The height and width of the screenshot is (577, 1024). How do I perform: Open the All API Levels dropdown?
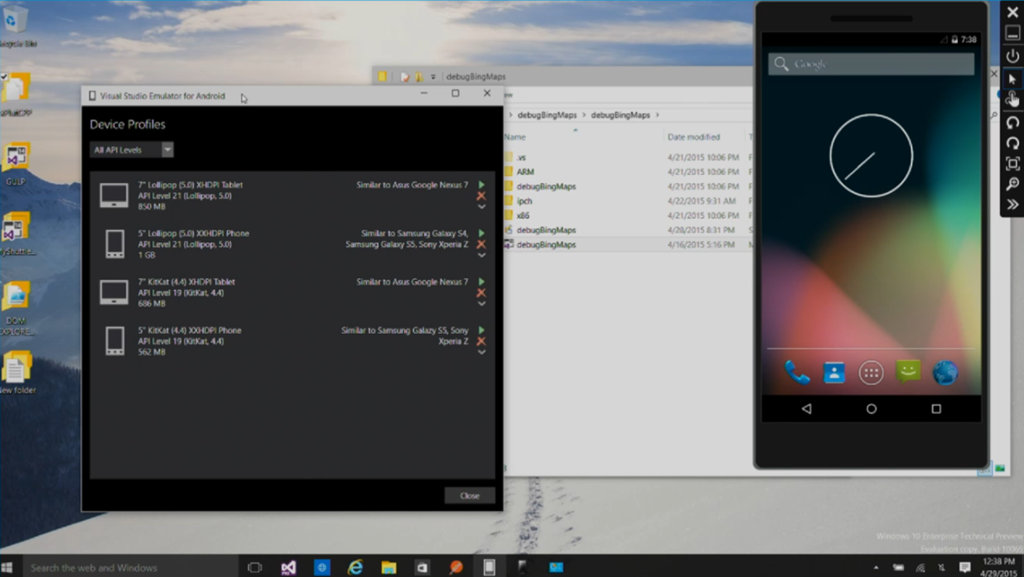click(131, 149)
